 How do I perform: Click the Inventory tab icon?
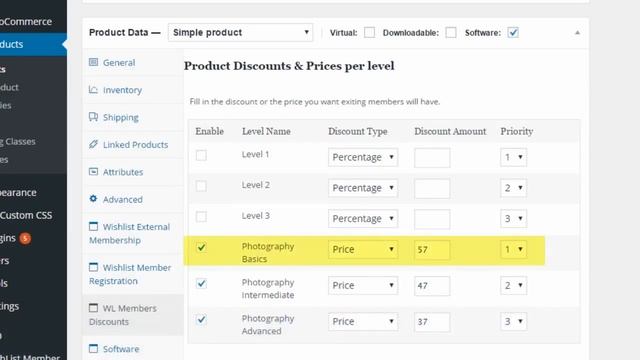click(93, 89)
